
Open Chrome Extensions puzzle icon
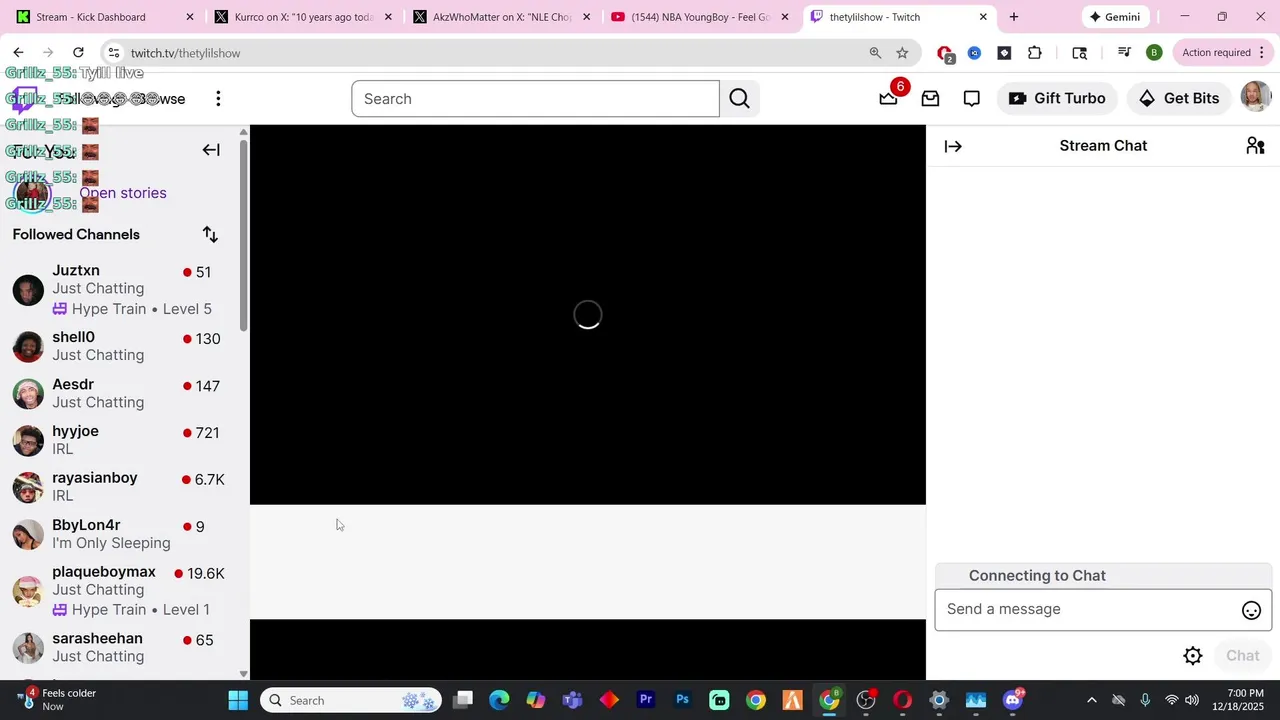tap(1034, 53)
